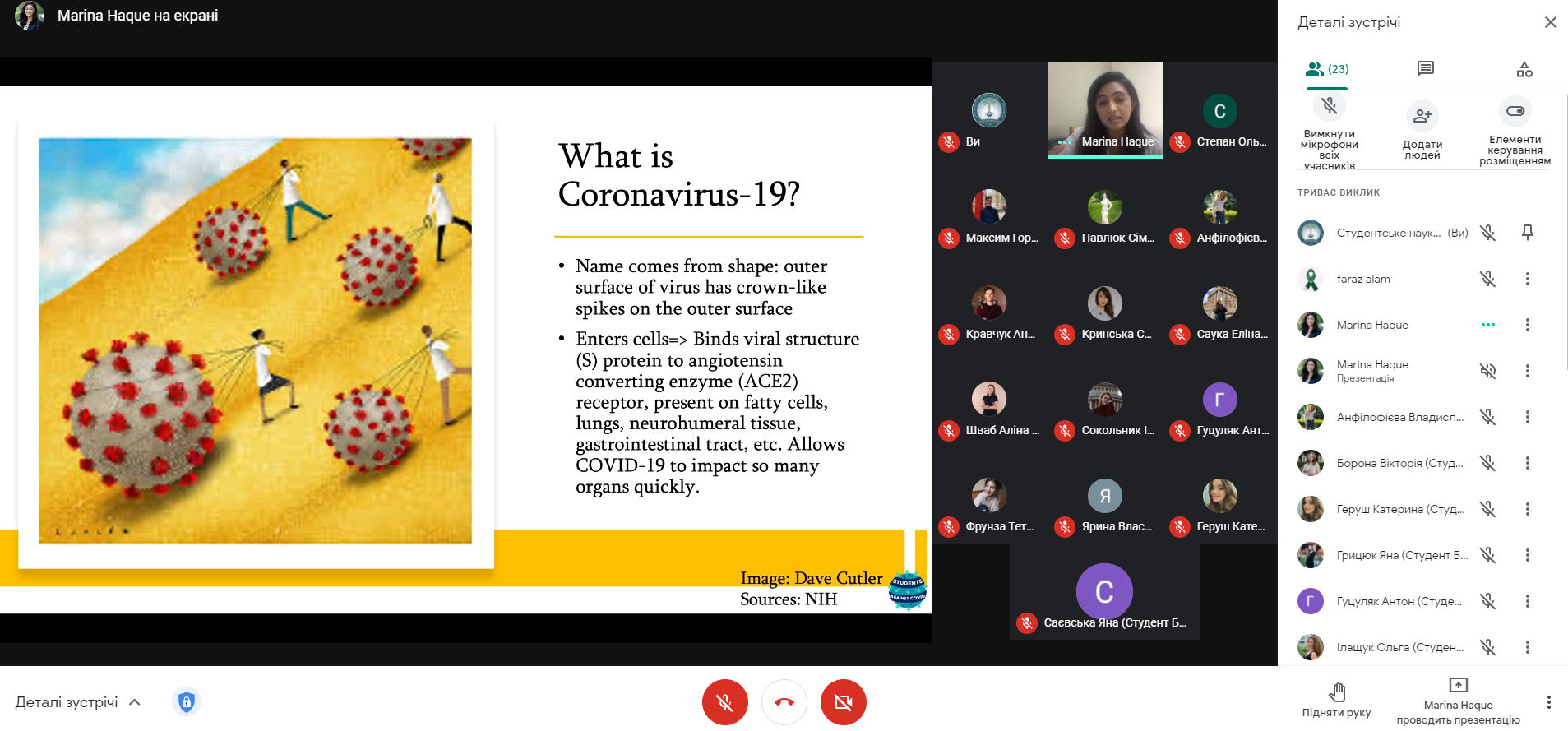Select Marina Haque video tile
This screenshot has height=731, width=1568.
coord(1104,109)
